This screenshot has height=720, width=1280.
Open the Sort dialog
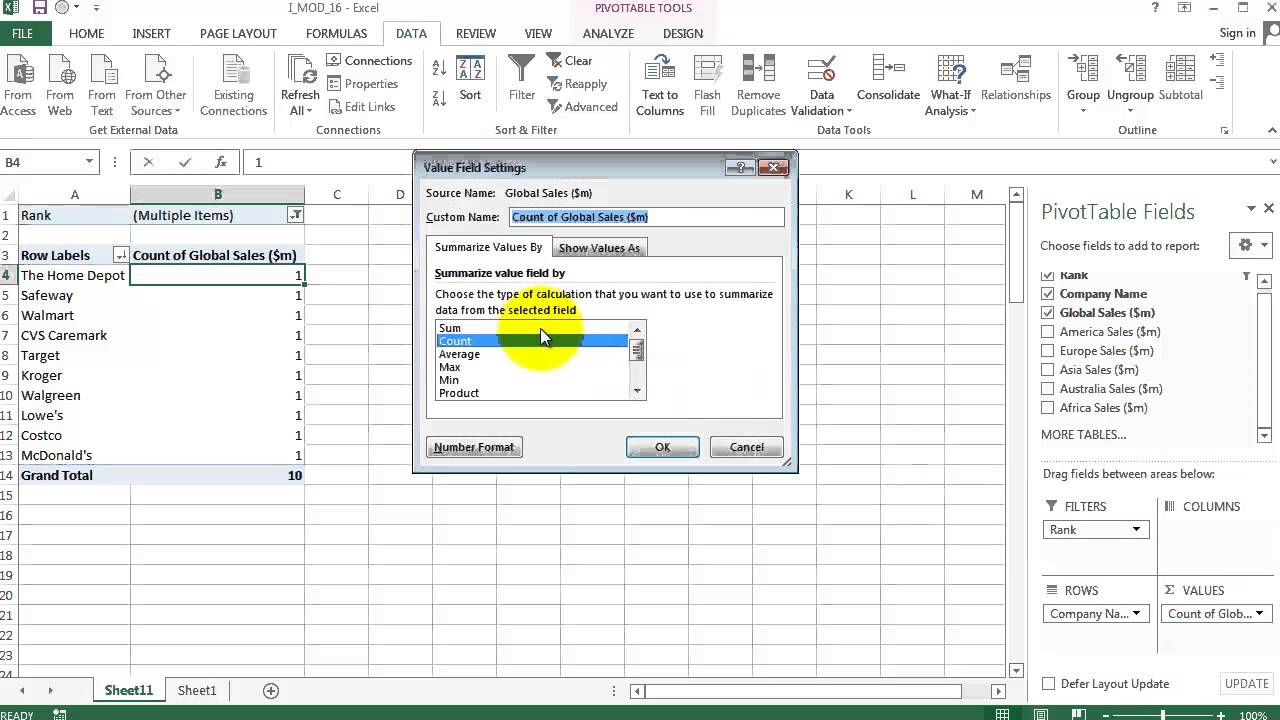click(470, 80)
